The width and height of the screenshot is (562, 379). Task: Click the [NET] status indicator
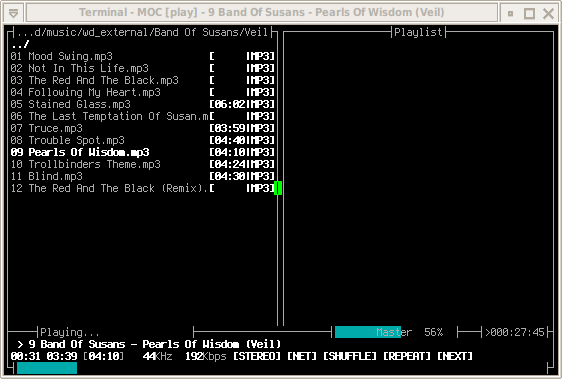(302, 356)
